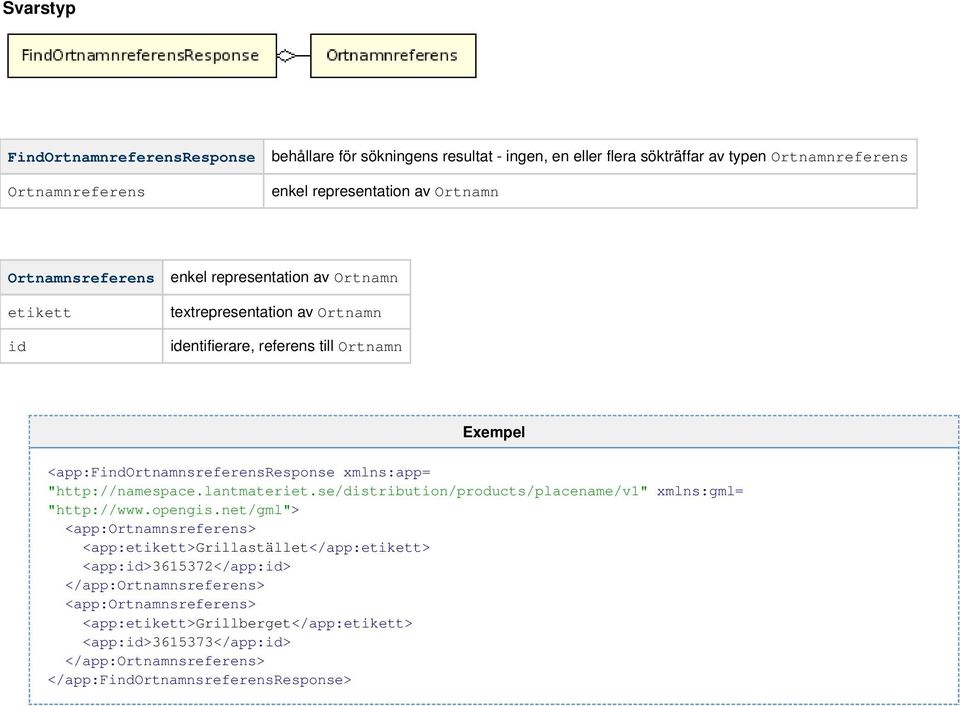960x706 pixels.
Task: Click the opening app:FindOrtnamnsreferensResponse XML tag line
Action: point(239,473)
